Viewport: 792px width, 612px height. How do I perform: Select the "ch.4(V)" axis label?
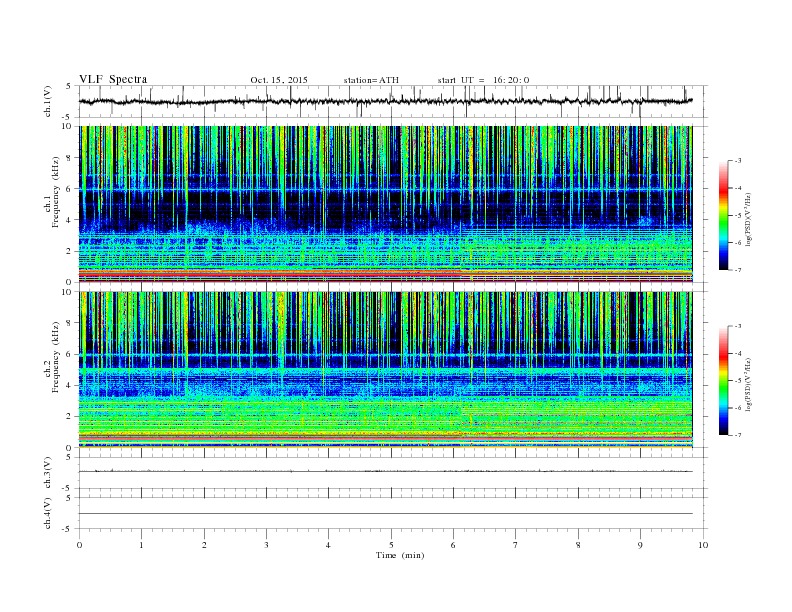(x=48, y=513)
